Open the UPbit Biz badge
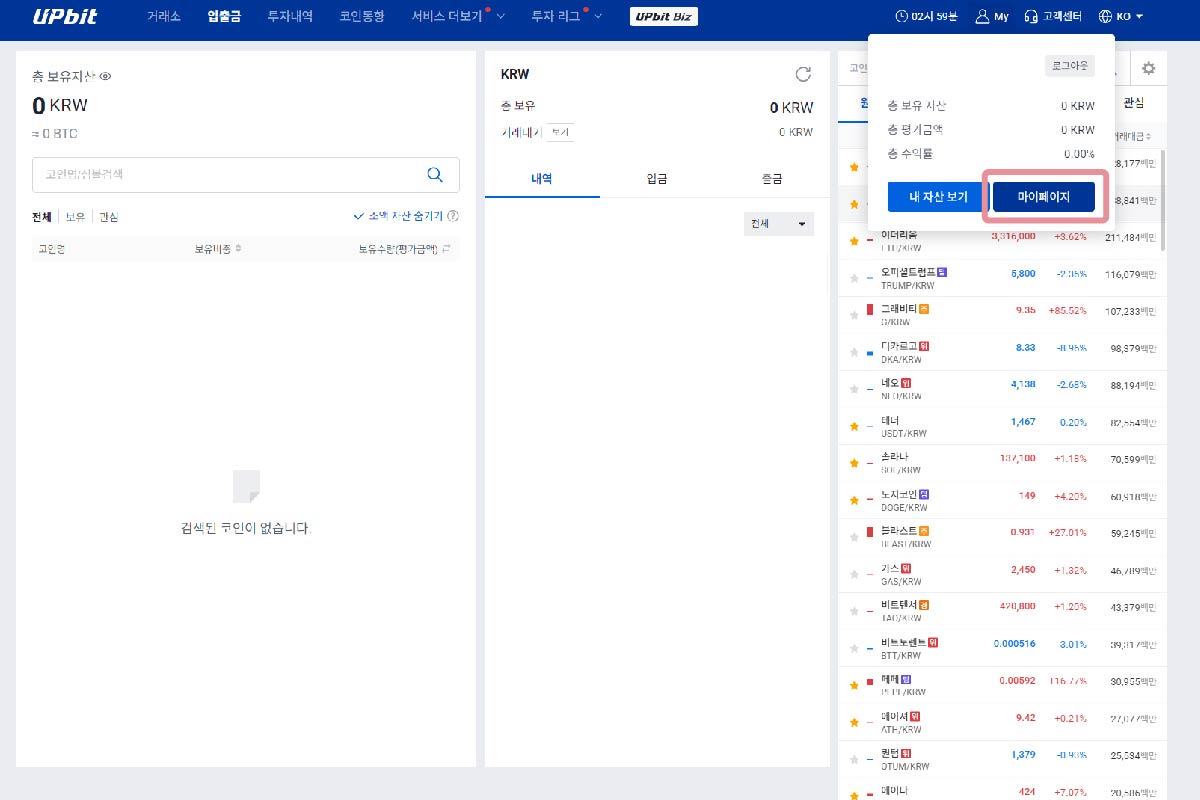Image resolution: width=1200 pixels, height=800 pixels. pyautogui.click(x=664, y=16)
